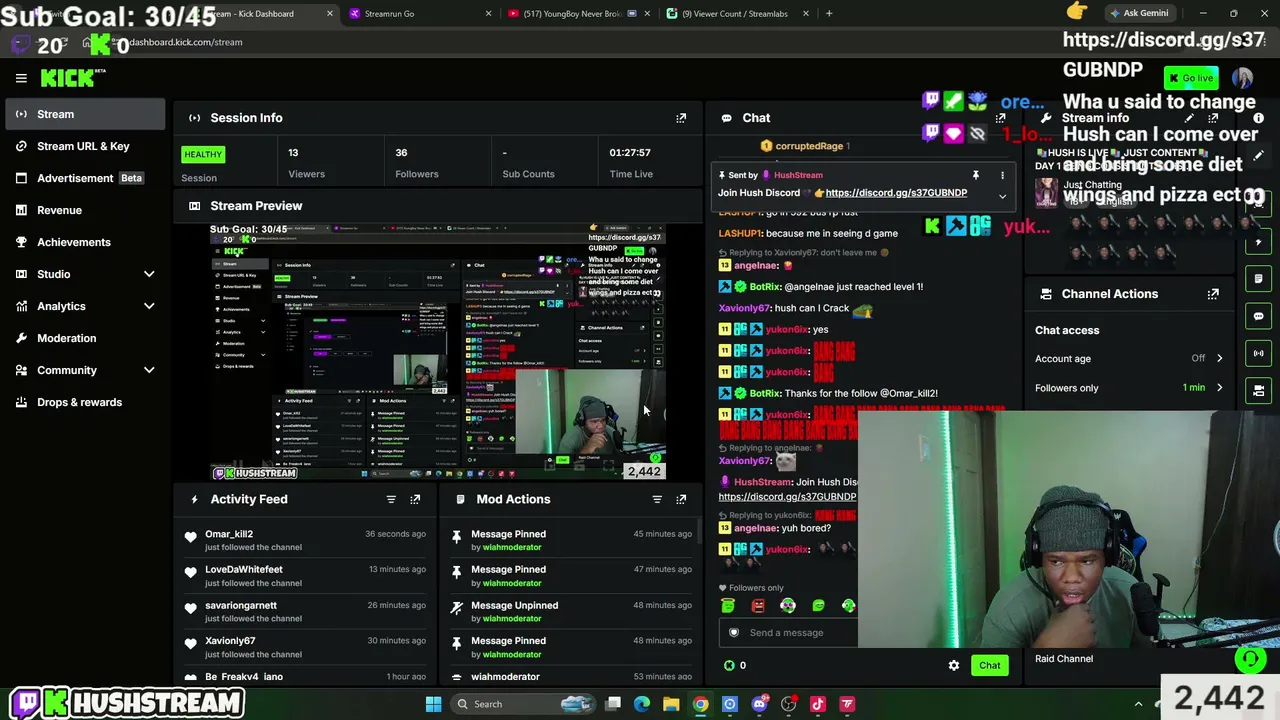Filter the Mod Actions list
The image size is (1280, 720).
click(x=657, y=499)
